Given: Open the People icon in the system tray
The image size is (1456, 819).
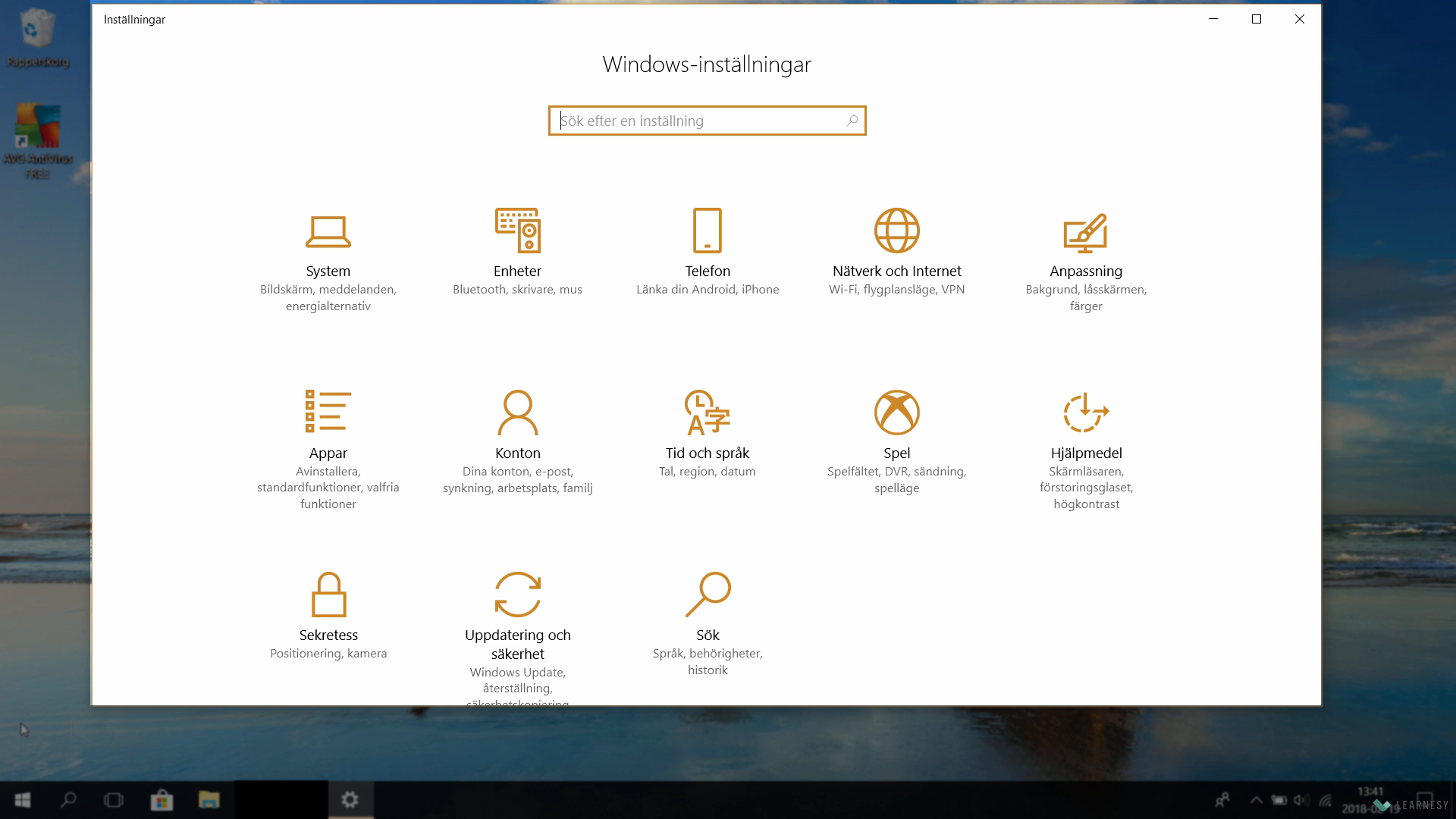Looking at the screenshot, I should click(x=1222, y=800).
